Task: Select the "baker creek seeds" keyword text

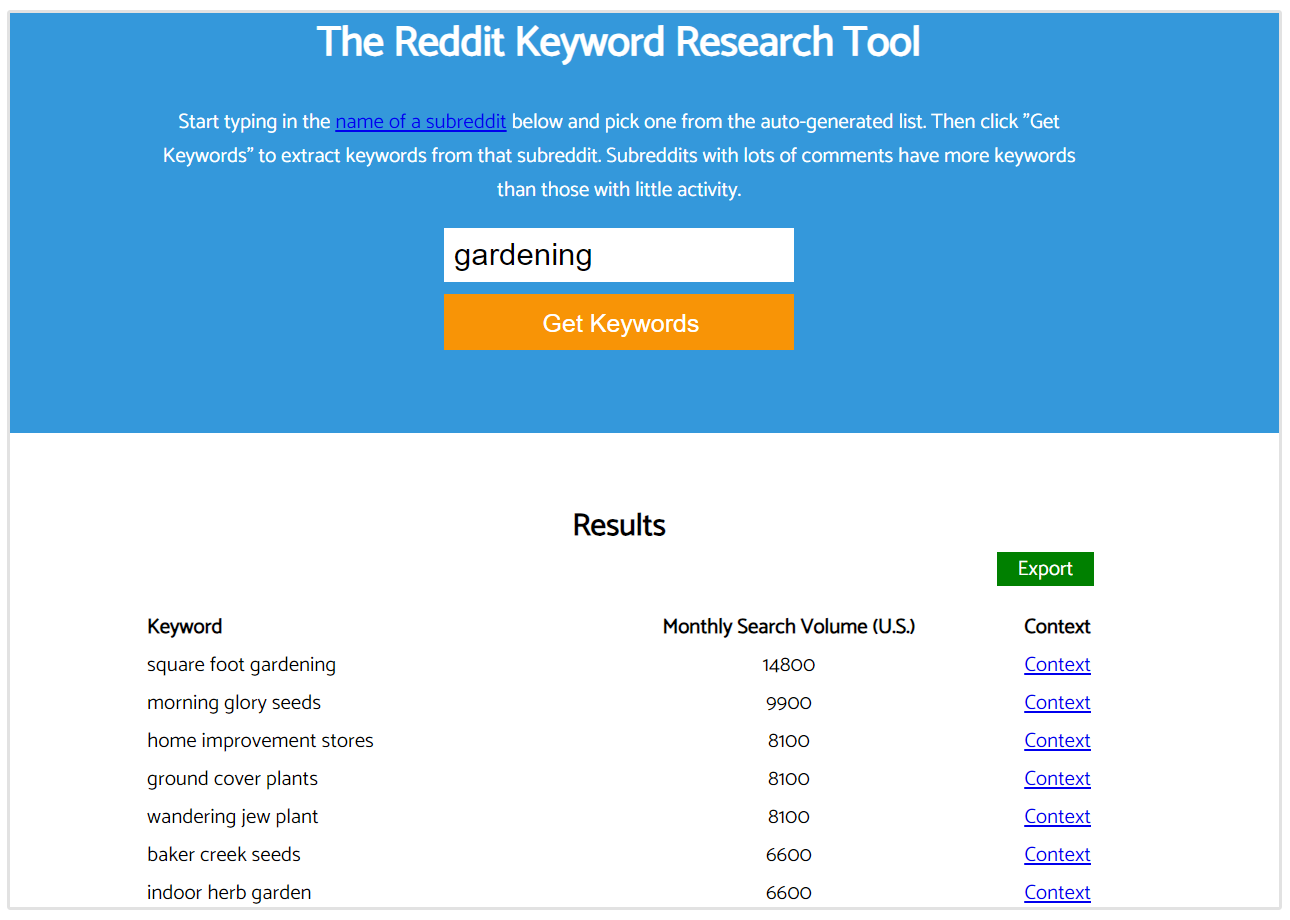Action: [x=223, y=855]
